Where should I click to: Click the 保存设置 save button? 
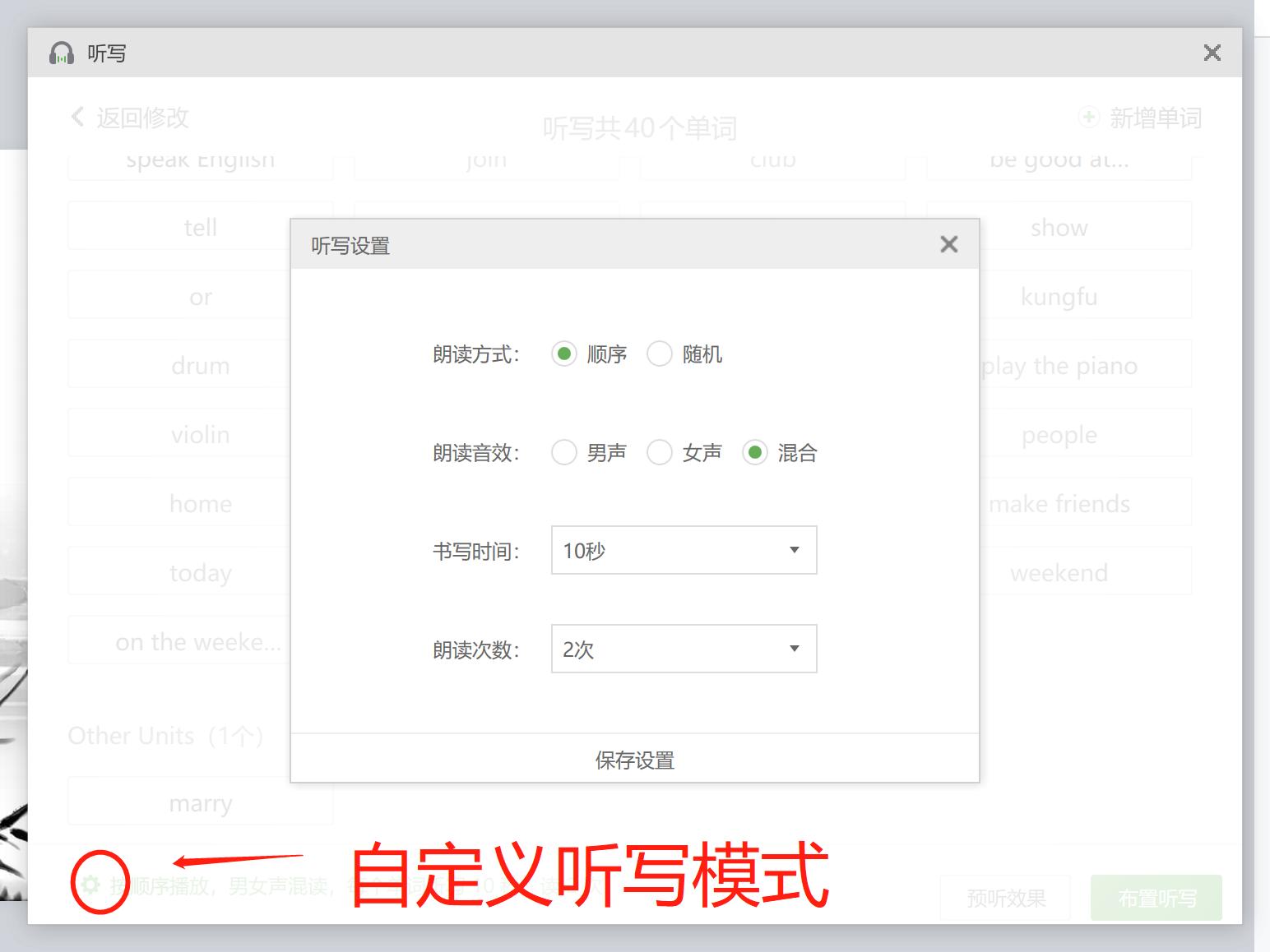tap(634, 760)
